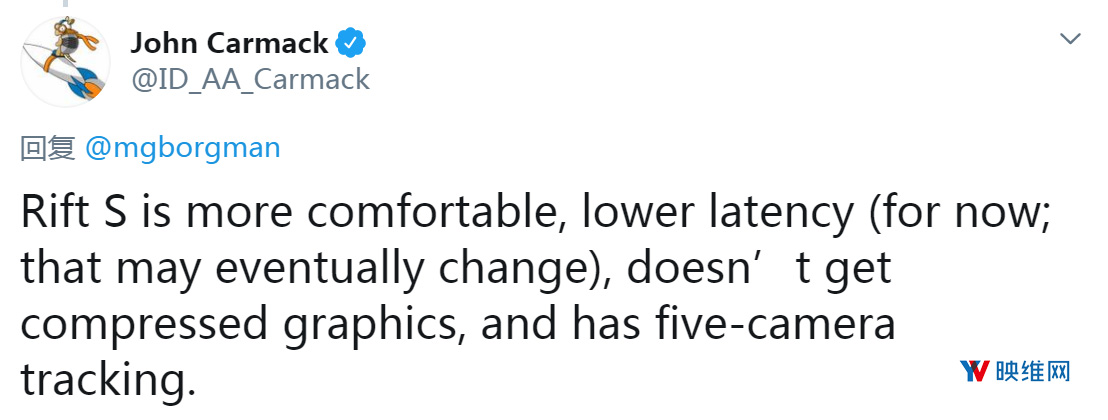Click the 回复 reply label
This screenshot has height=420, width=1108.
(48, 149)
